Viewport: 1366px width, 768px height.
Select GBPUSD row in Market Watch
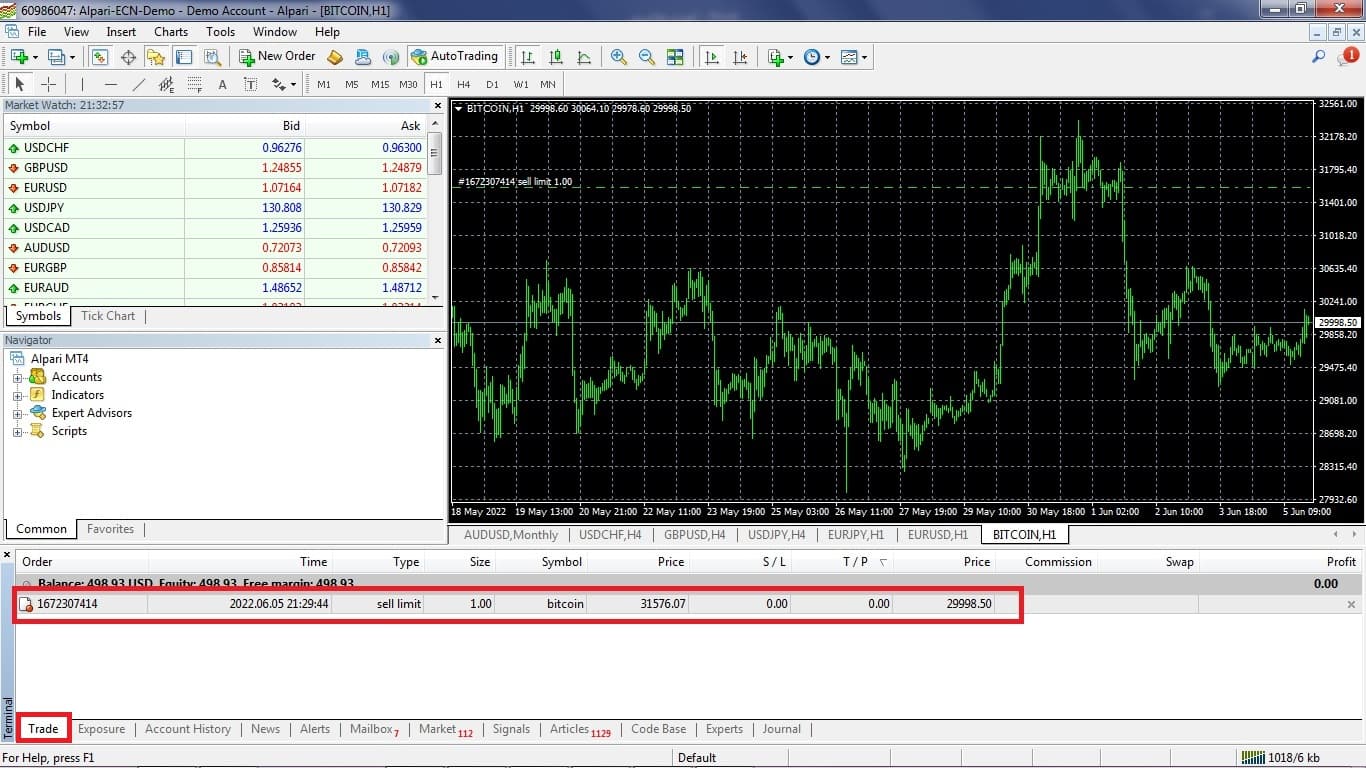[215, 168]
